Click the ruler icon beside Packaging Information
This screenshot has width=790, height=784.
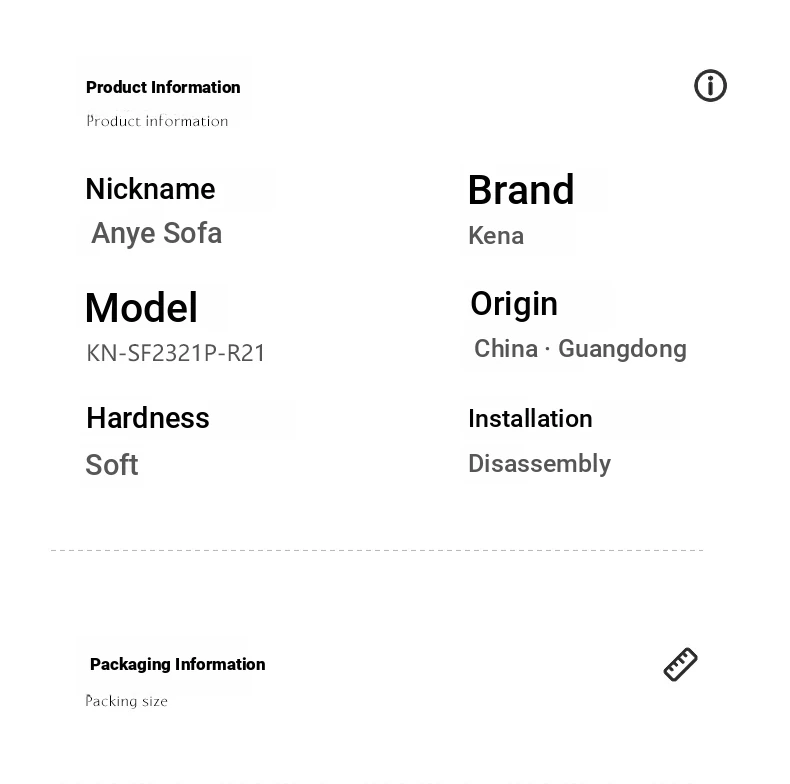(680, 665)
